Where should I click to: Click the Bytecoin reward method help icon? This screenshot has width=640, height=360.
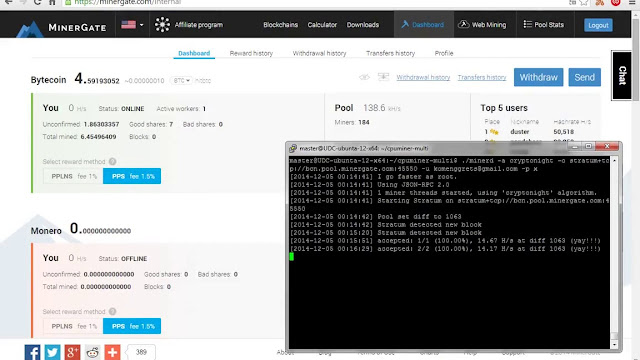(113, 161)
